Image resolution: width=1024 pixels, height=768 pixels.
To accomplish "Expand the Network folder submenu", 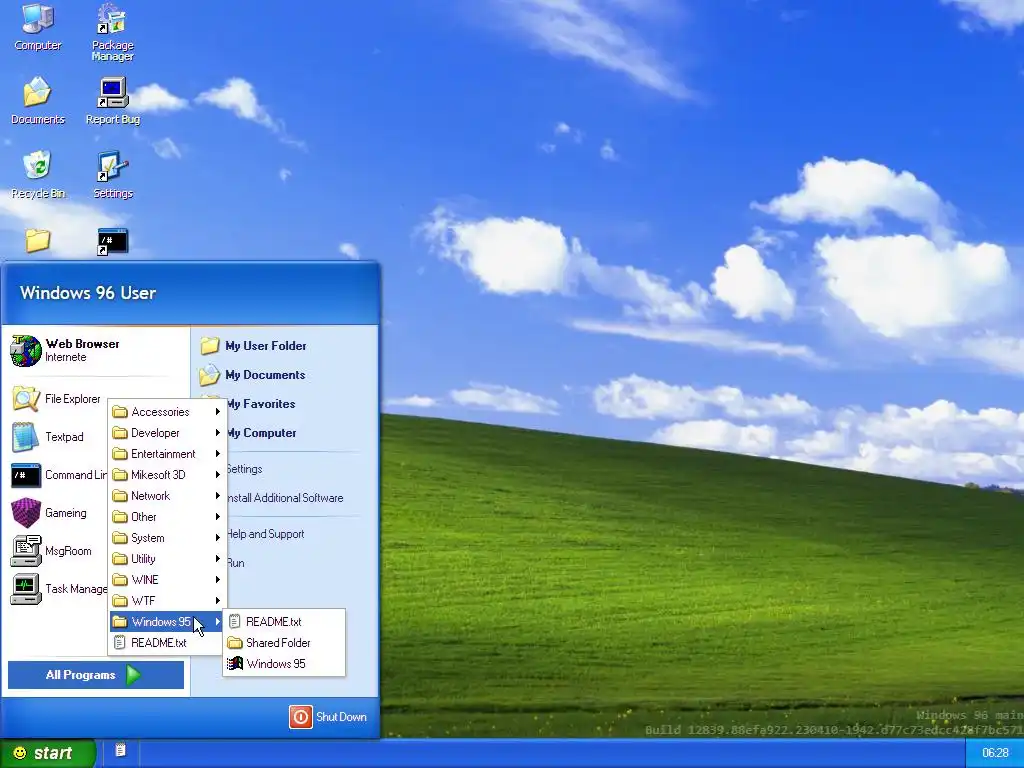I will click(167, 496).
